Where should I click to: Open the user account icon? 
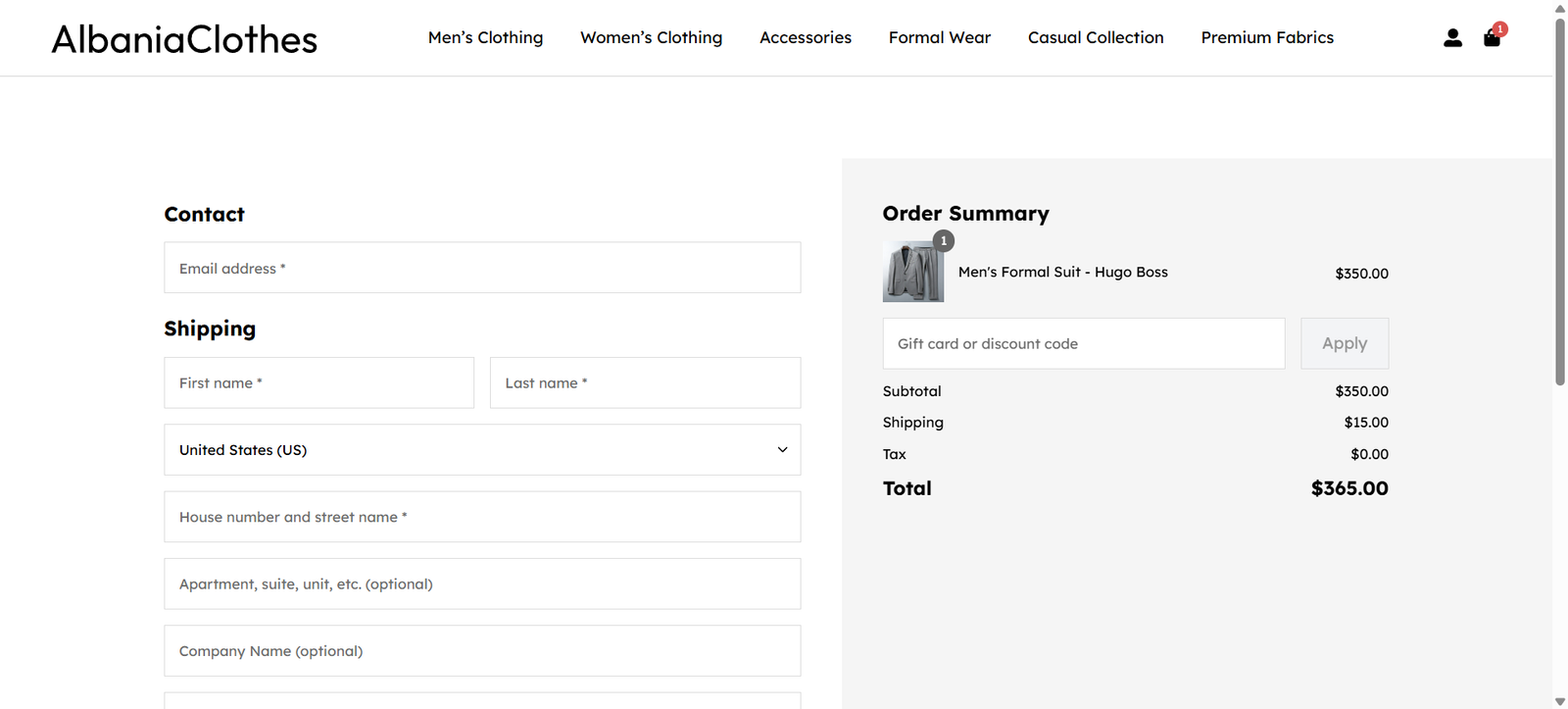click(1452, 38)
